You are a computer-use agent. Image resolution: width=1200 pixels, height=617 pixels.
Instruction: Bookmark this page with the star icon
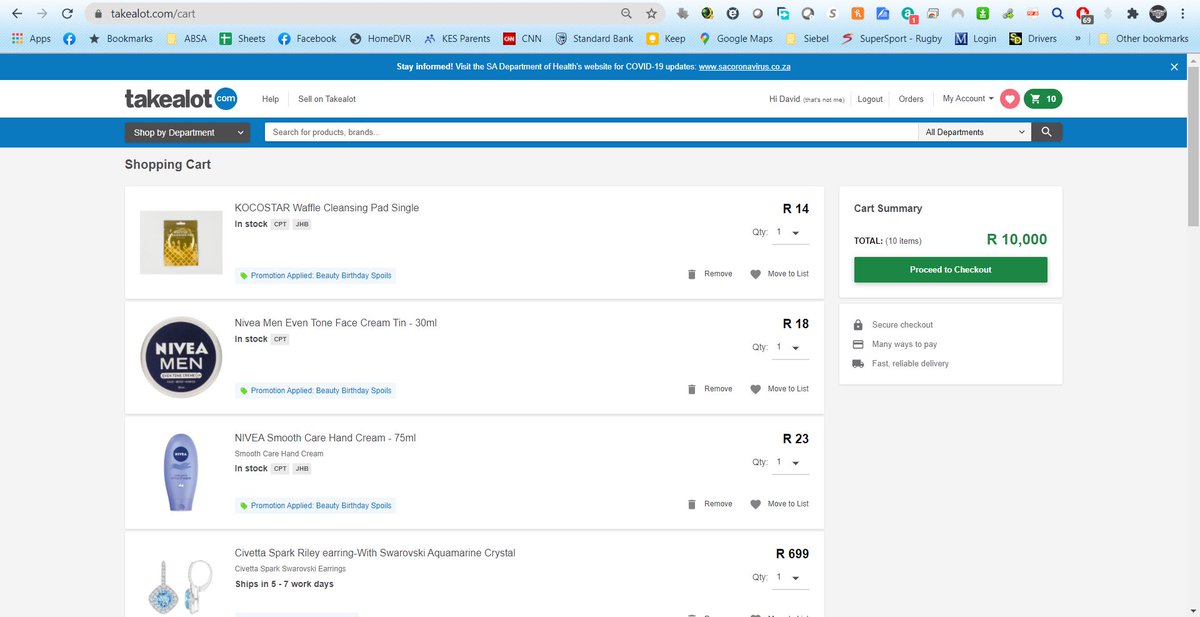click(652, 14)
